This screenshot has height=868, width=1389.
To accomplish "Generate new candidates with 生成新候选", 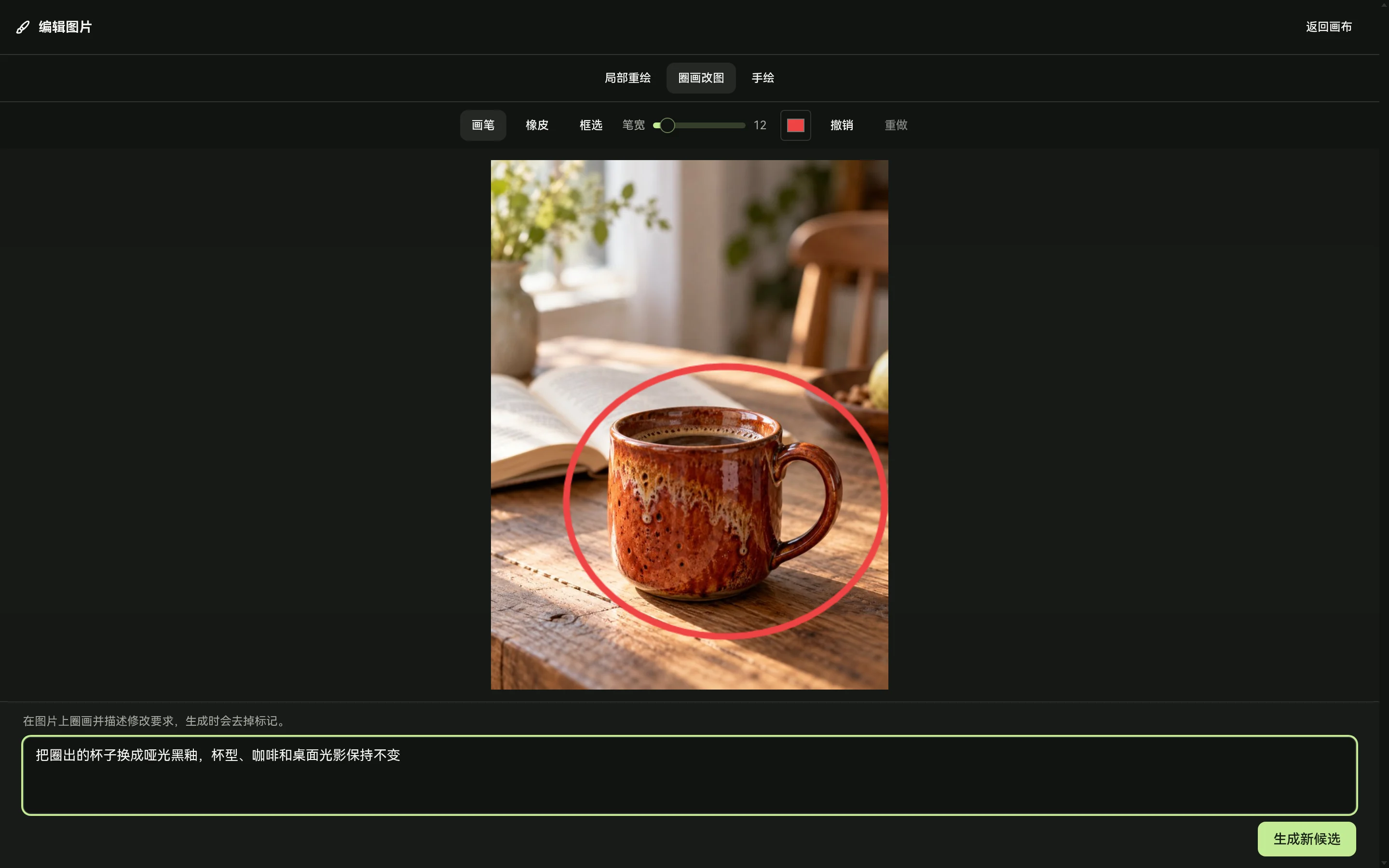I will tap(1307, 839).
